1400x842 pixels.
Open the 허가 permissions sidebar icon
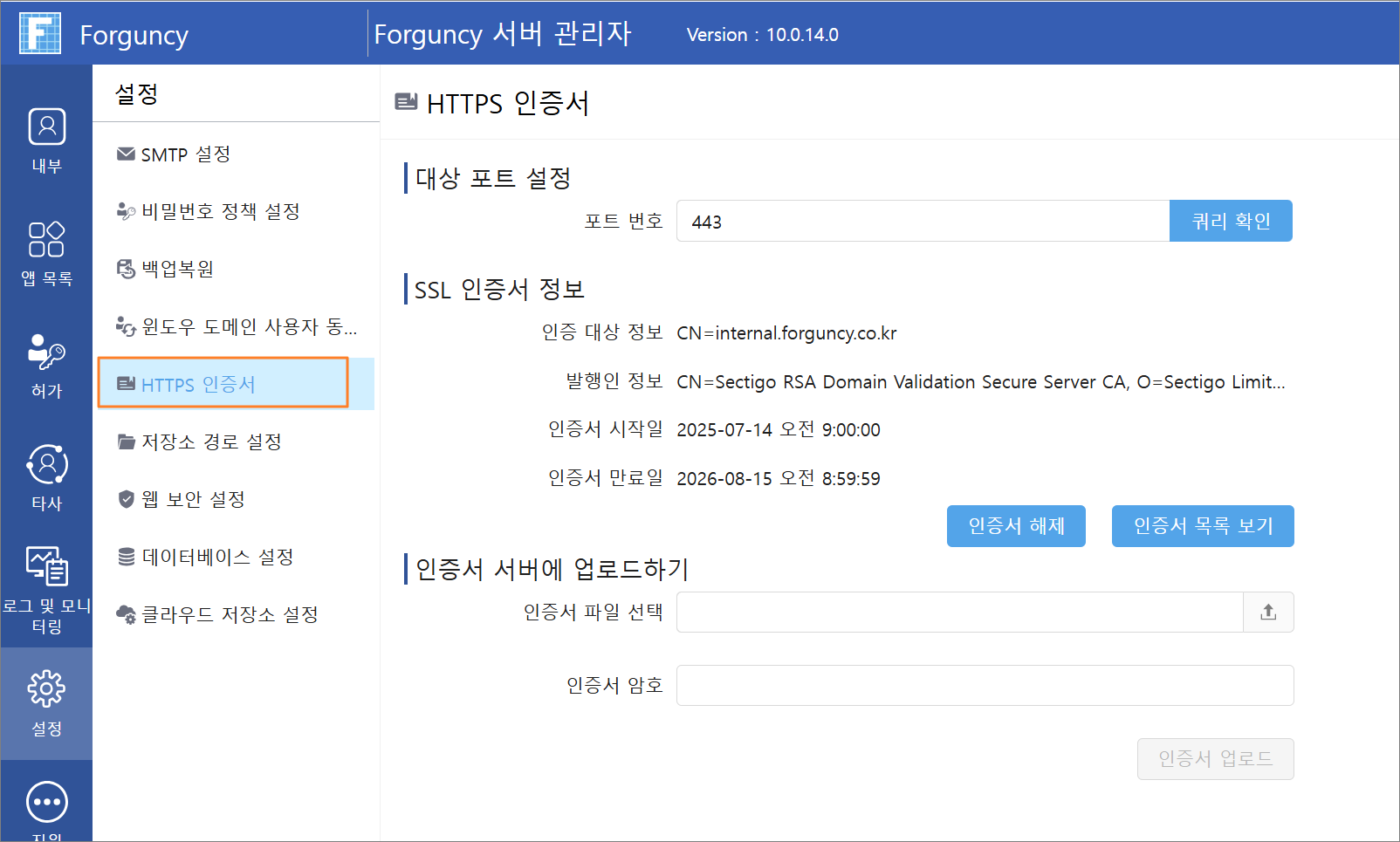click(x=46, y=352)
